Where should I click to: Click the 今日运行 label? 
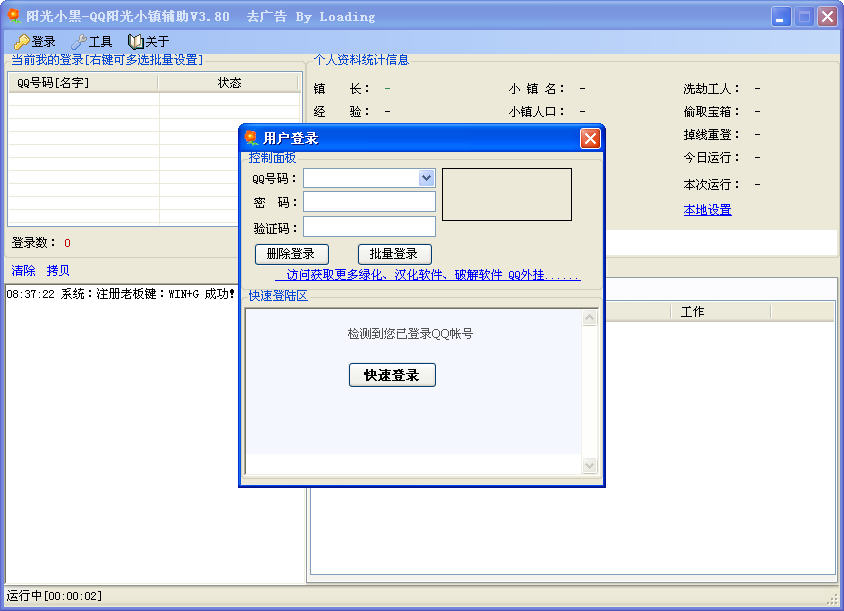pyautogui.click(x=711, y=158)
